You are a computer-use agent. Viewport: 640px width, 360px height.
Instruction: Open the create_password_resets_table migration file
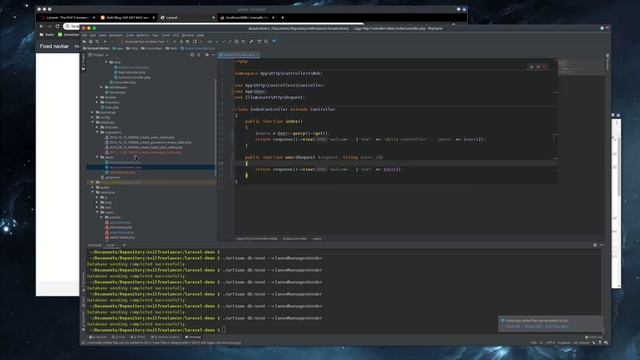pyautogui.click(x=148, y=142)
